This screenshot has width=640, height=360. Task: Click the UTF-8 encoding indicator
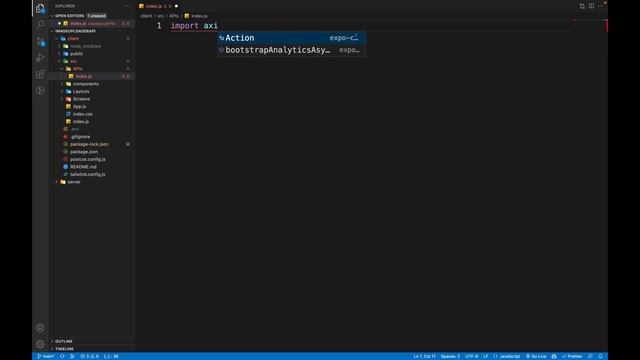[471, 356]
